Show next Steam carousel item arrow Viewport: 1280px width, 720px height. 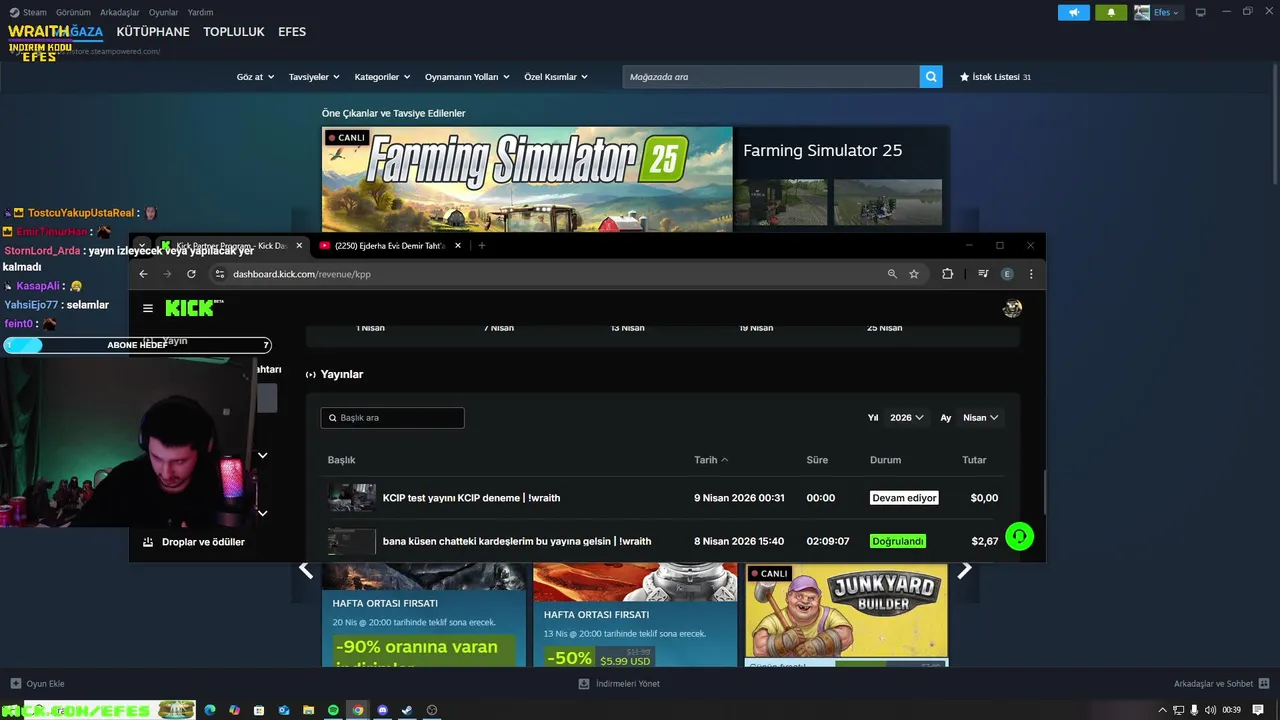(x=964, y=570)
